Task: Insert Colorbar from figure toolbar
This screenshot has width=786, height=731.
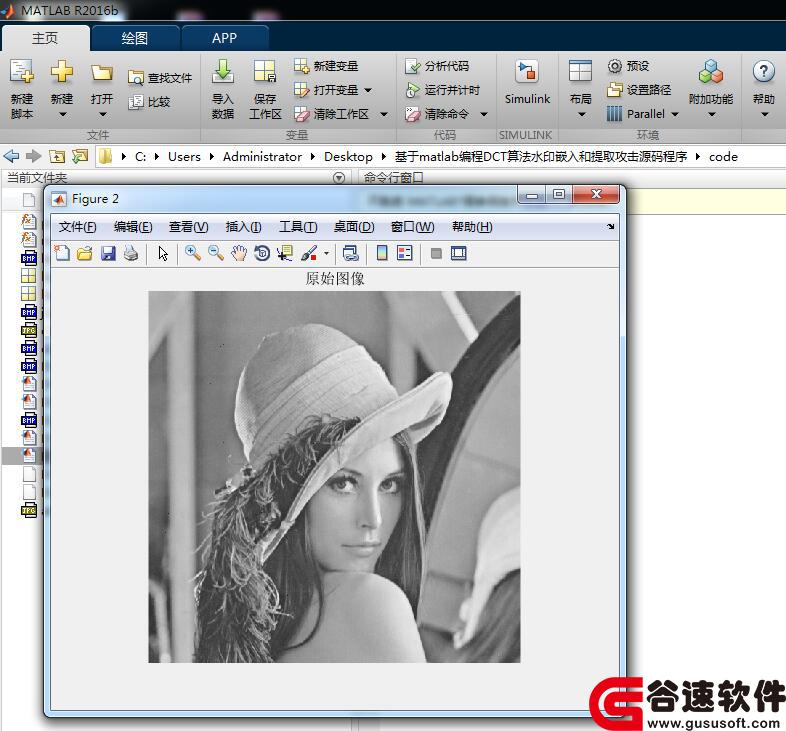Action: [x=382, y=253]
